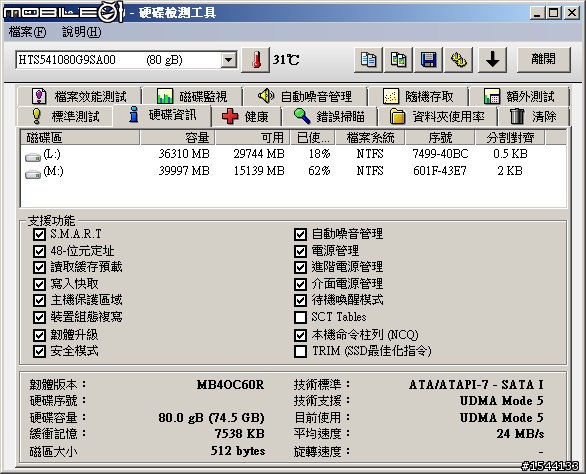Switch to the 錯誤掃瞄 tab

click(329, 117)
